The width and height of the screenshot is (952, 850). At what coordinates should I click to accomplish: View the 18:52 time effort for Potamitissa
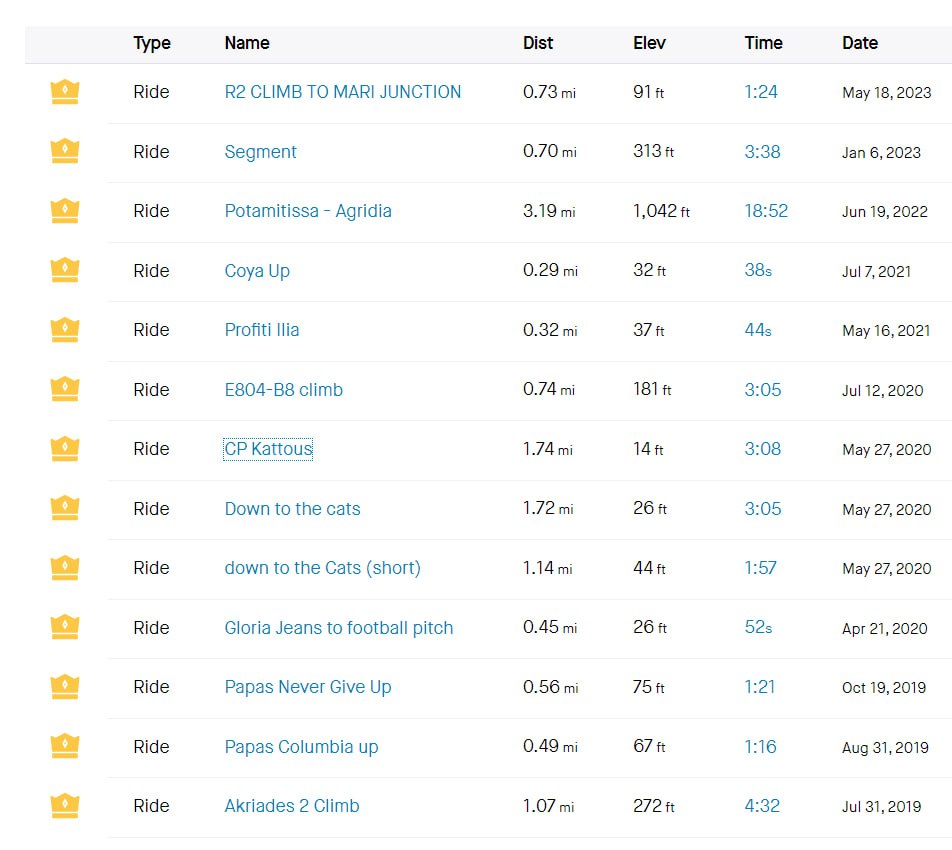coord(766,211)
